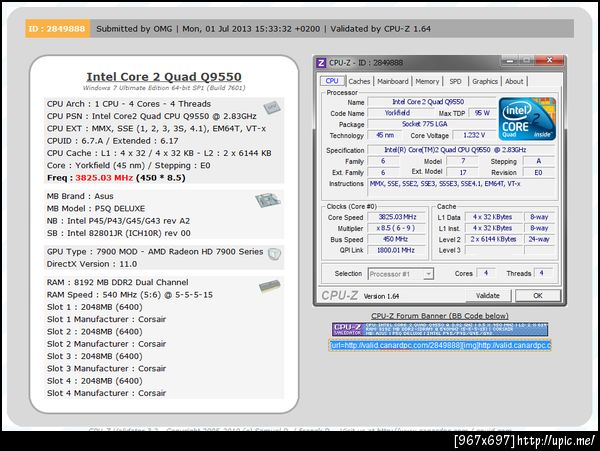This screenshot has height=451, width=600.
Task: Click the Validate button
Action: point(488,296)
